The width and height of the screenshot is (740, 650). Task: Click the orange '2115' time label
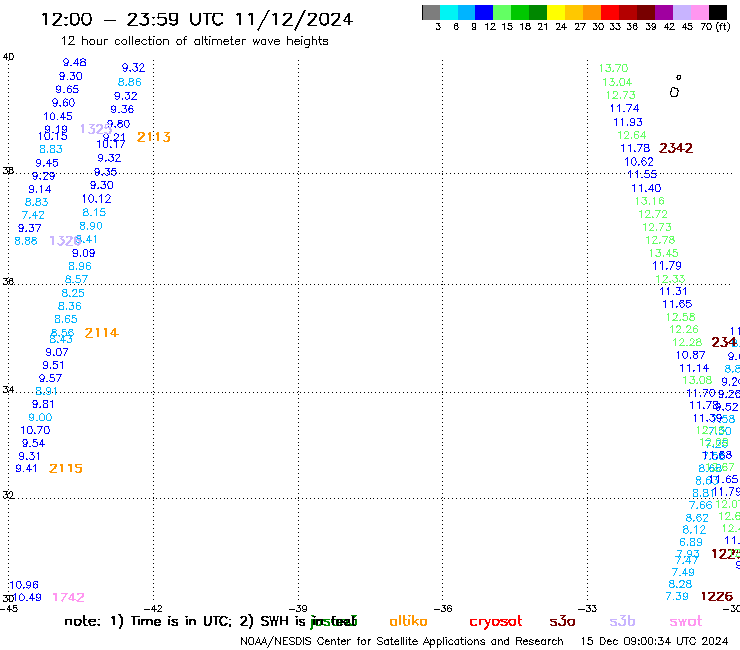click(66, 468)
